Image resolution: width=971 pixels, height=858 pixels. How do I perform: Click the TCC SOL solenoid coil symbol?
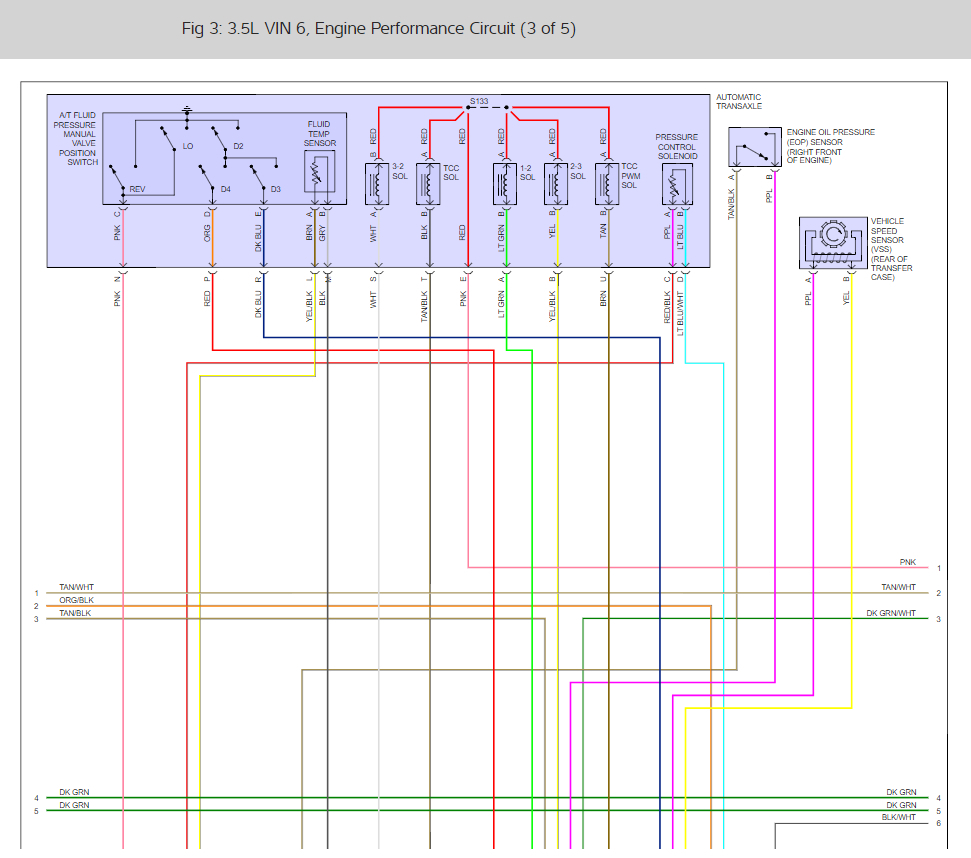tap(428, 184)
